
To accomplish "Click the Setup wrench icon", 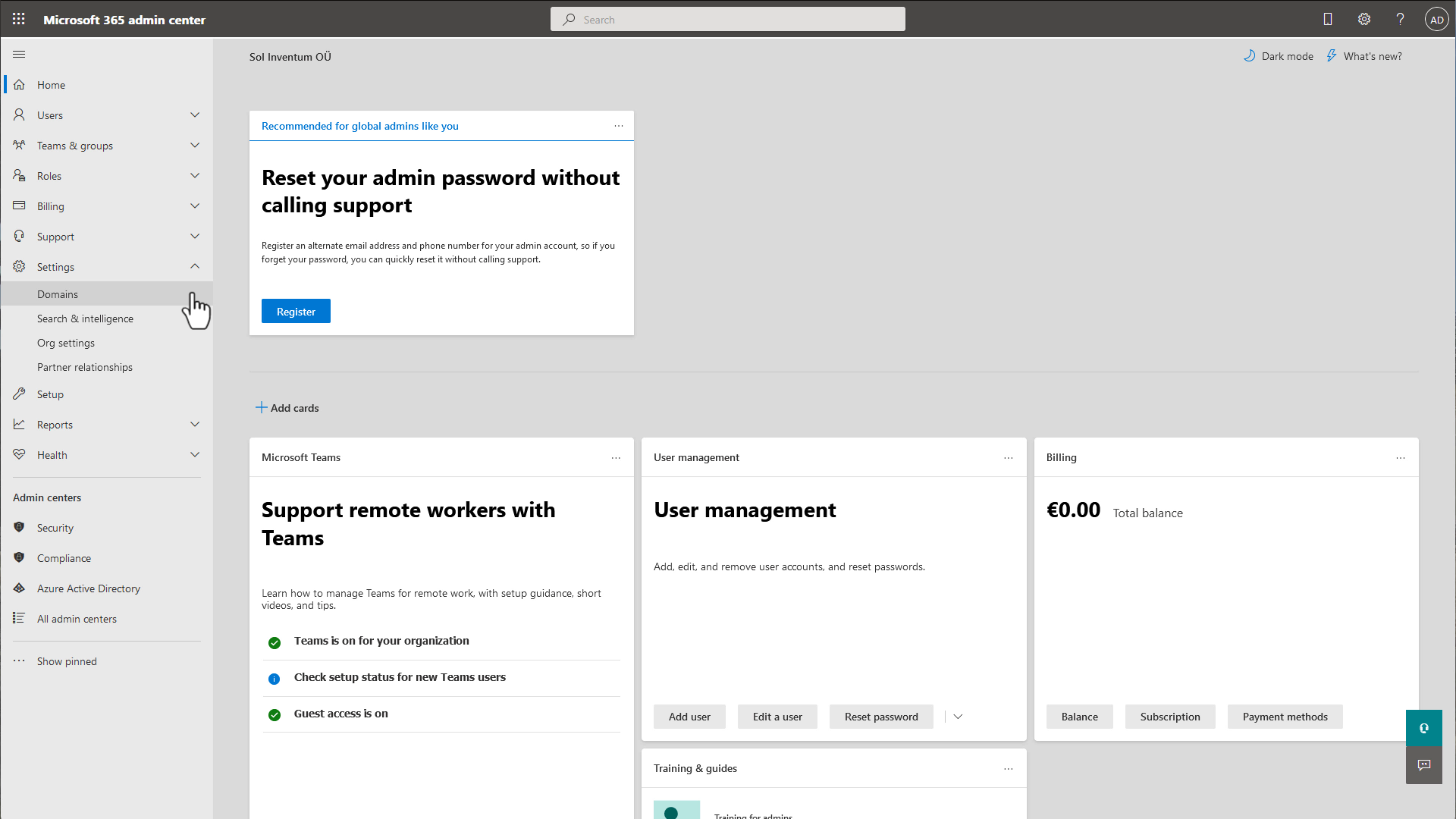I will tap(19, 394).
